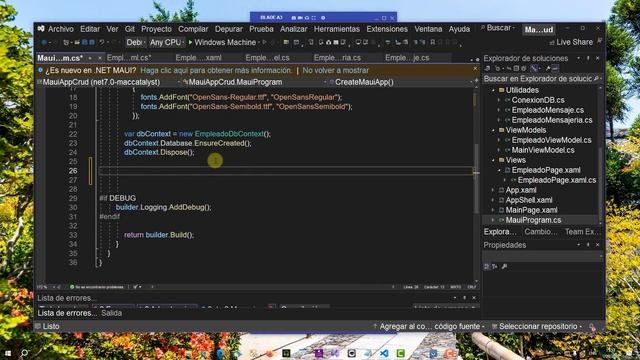Viewport: 640px width, 360px height.
Task: Select EmpleadoPage.xaml.cs in tree
Action: [557, 180]
